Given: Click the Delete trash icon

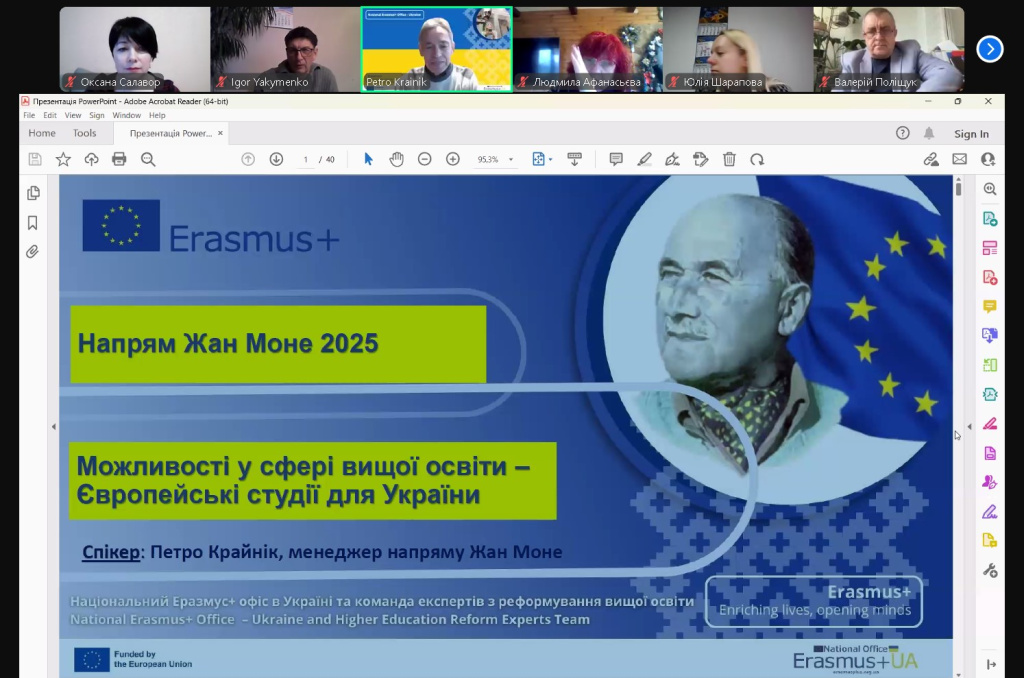Looking at the screenshot, I should [x=729, y=159].
